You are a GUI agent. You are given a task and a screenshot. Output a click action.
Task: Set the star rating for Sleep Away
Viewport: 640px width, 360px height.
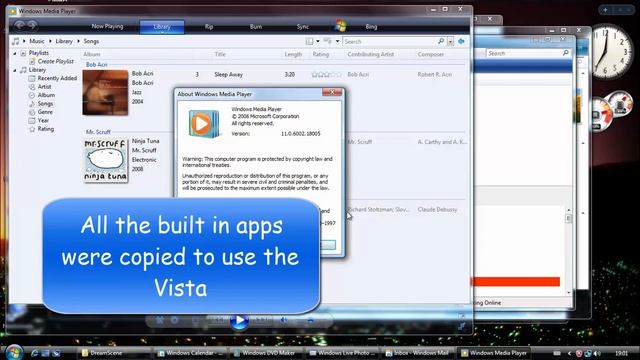coord(327,75)
